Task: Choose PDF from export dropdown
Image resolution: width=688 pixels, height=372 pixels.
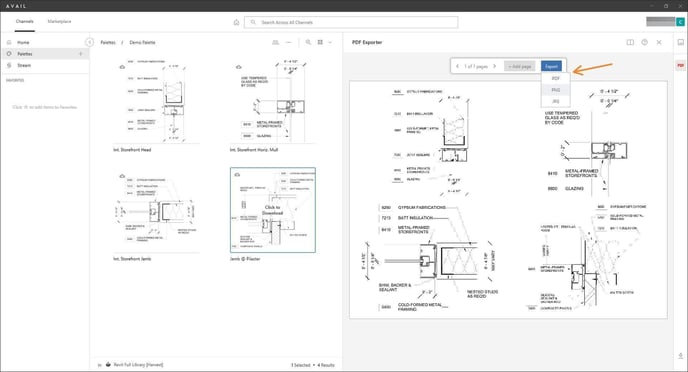Action: (555, 79)
